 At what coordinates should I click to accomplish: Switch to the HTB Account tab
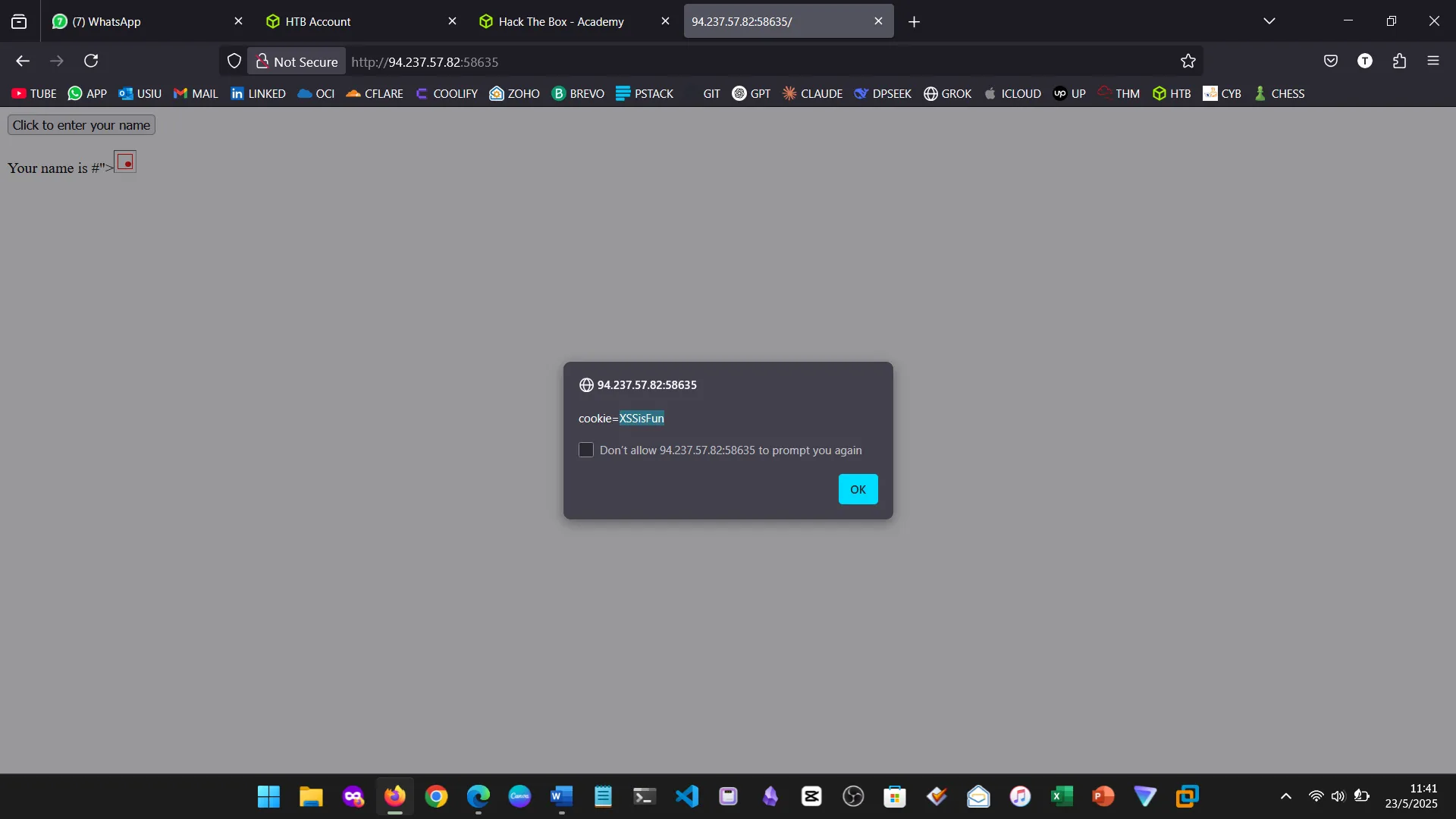pyautogui.click(x=318, y=21)
